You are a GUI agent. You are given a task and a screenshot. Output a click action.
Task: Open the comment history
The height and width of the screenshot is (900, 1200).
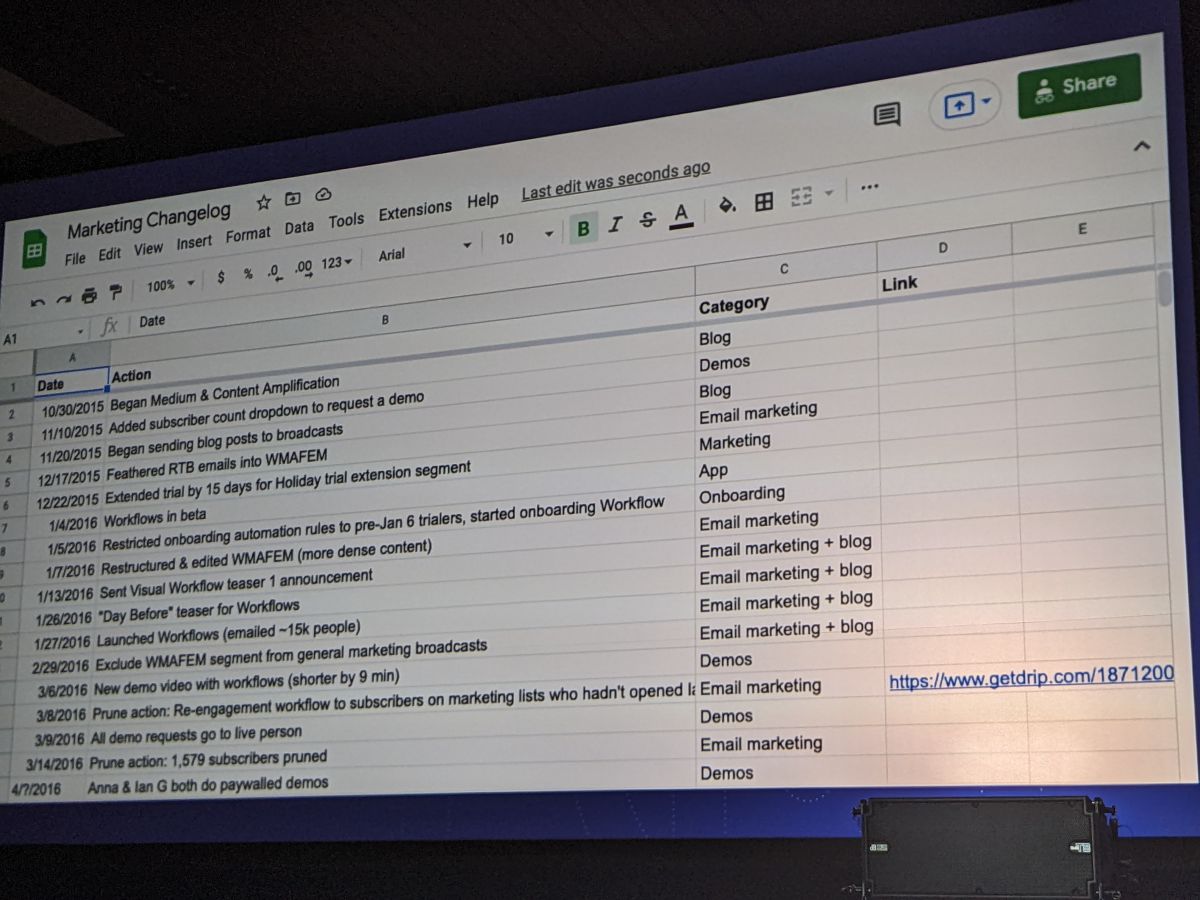[886, 115]
